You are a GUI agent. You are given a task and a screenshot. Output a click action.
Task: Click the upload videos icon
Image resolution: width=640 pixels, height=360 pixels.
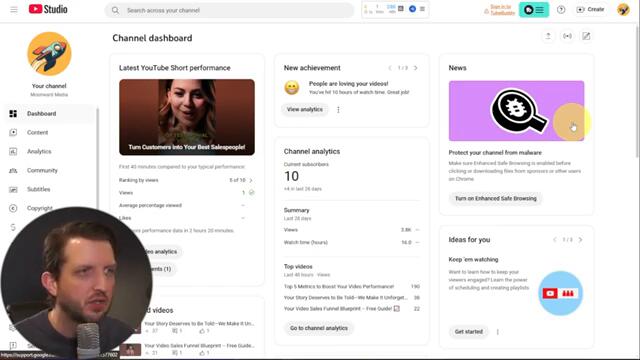coord(548,36)
